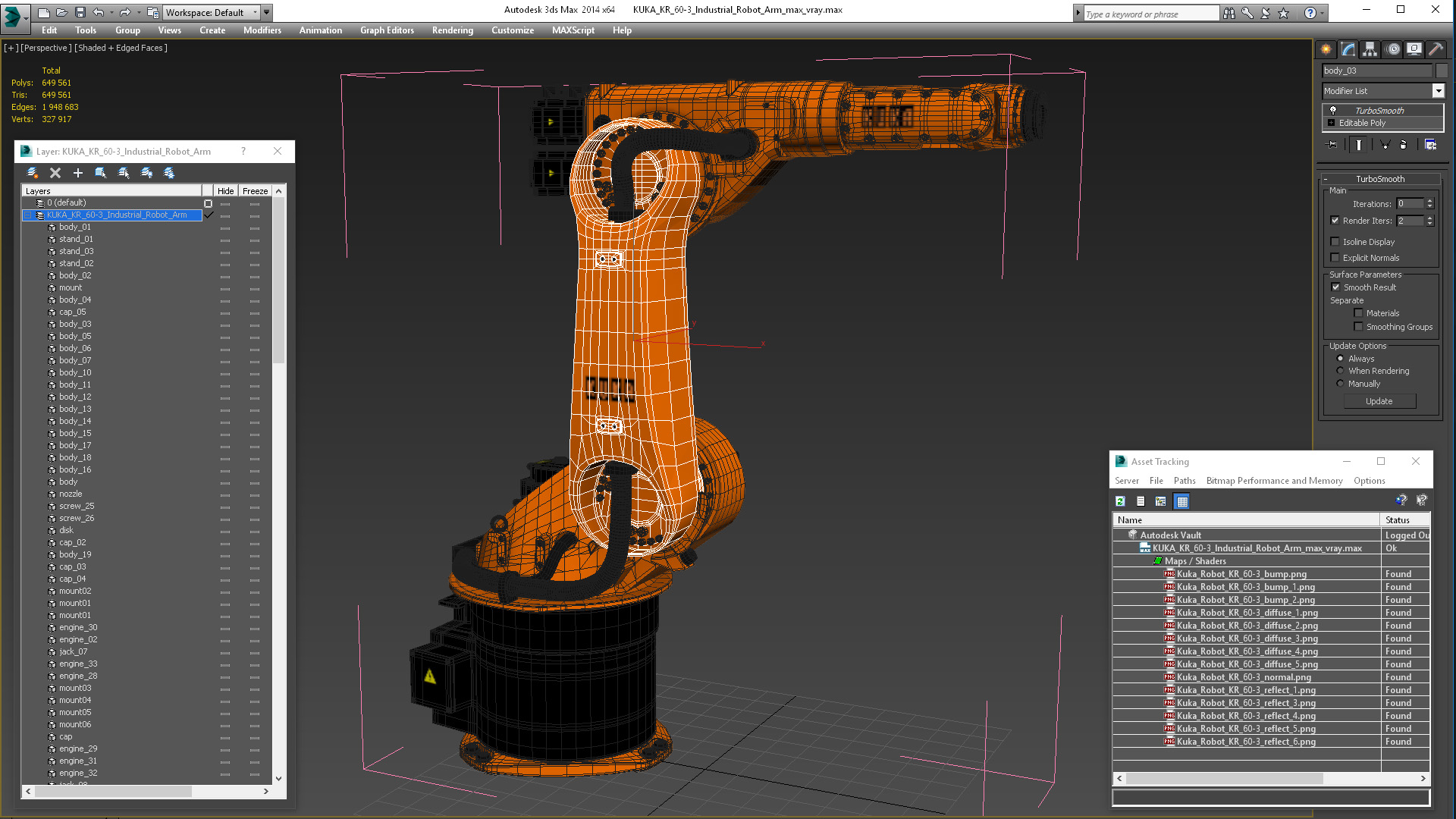1456x819 pixels.
Task: Open the Paths menu in Asset Tracking
Action: 1185,481
